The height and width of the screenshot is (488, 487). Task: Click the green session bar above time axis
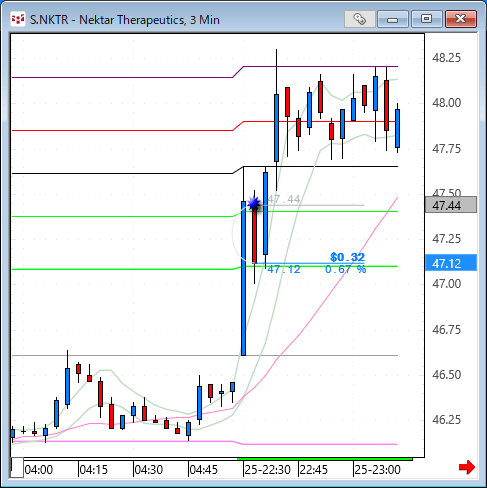click(x=324, y=459)
